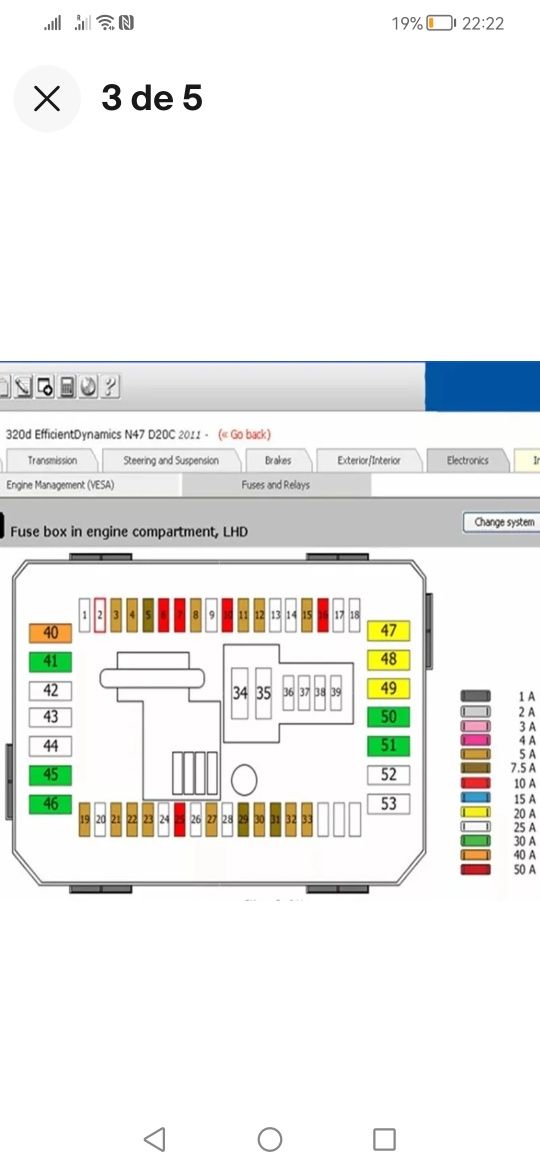
Task: Open the Steering and Suspension tab
Action: click(x=171, y=460)
